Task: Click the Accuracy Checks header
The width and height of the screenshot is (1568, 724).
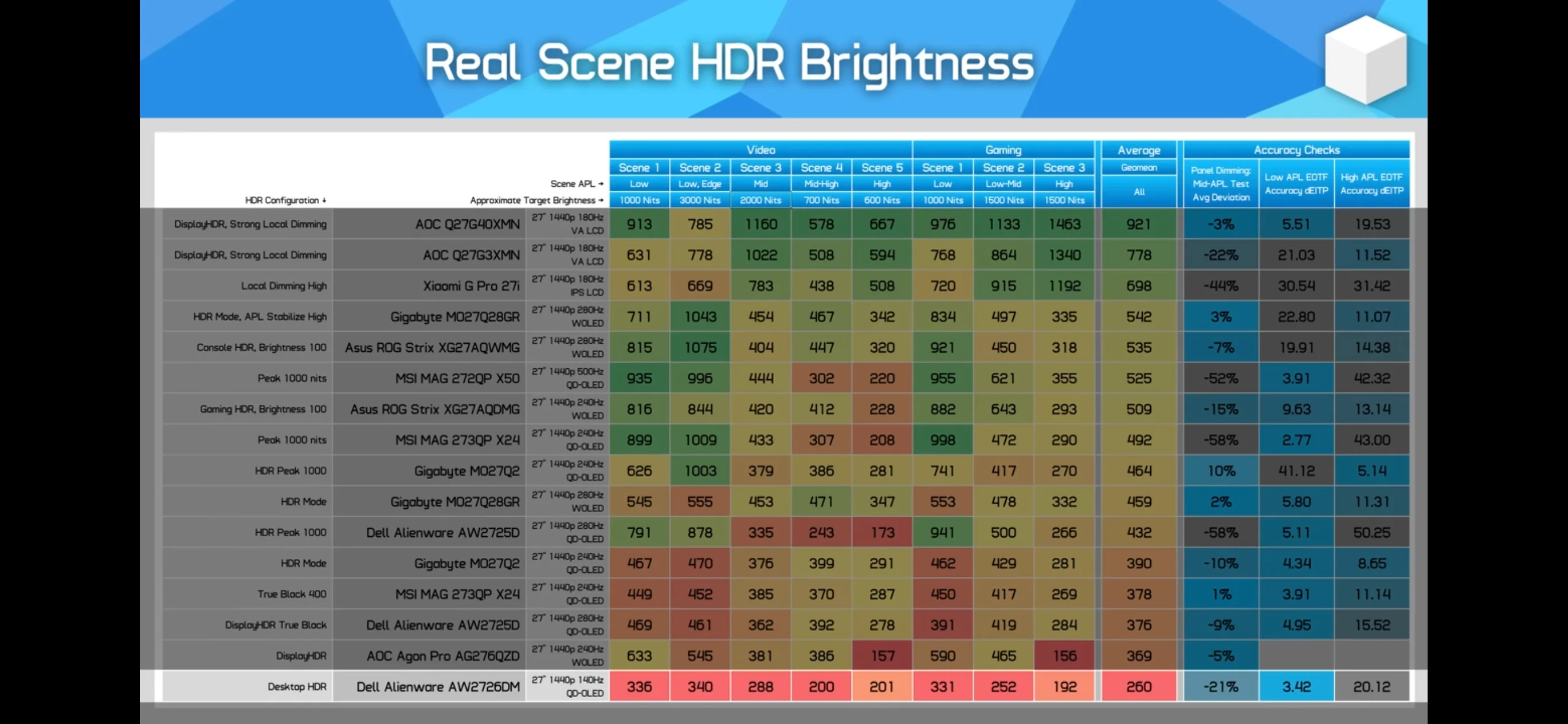Action: 1296,149
